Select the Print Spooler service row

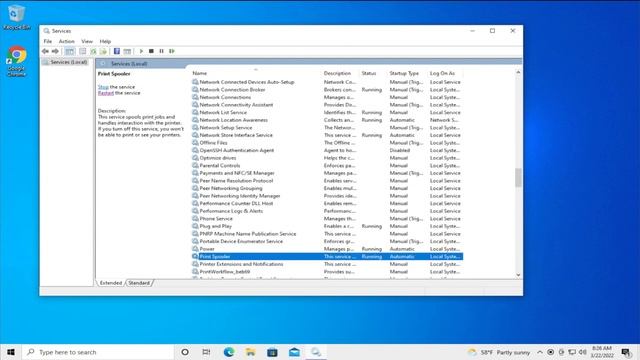pyautogui.click(x=327, y=256)
